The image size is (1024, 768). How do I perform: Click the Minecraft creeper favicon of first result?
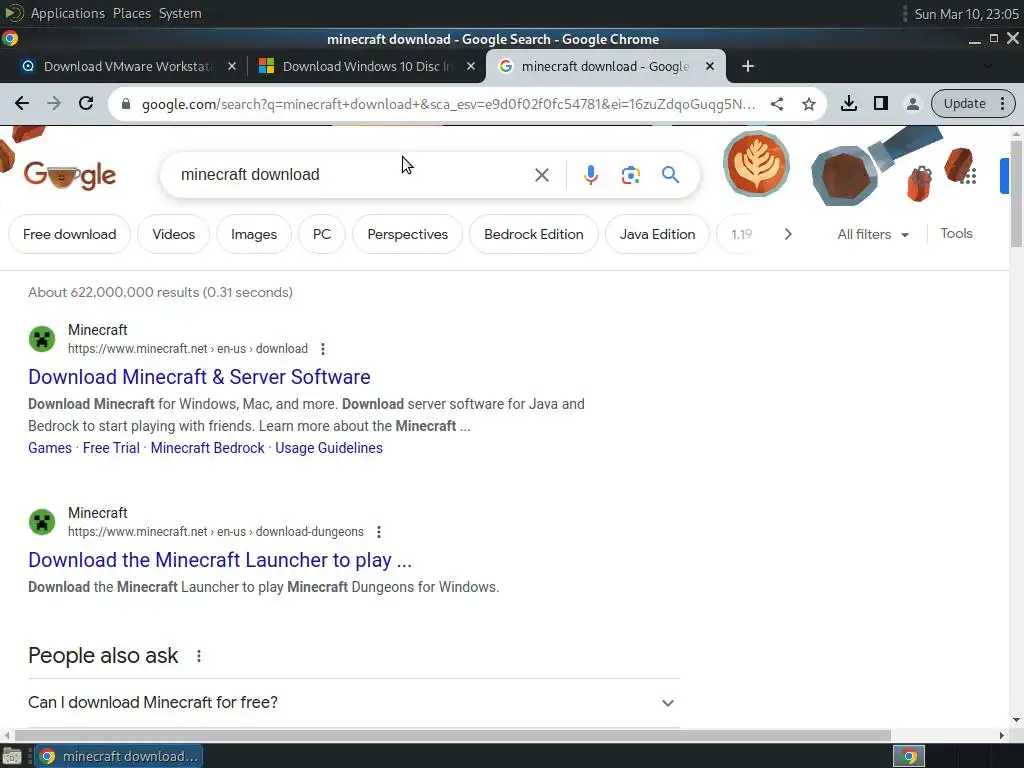coord(42,339)
